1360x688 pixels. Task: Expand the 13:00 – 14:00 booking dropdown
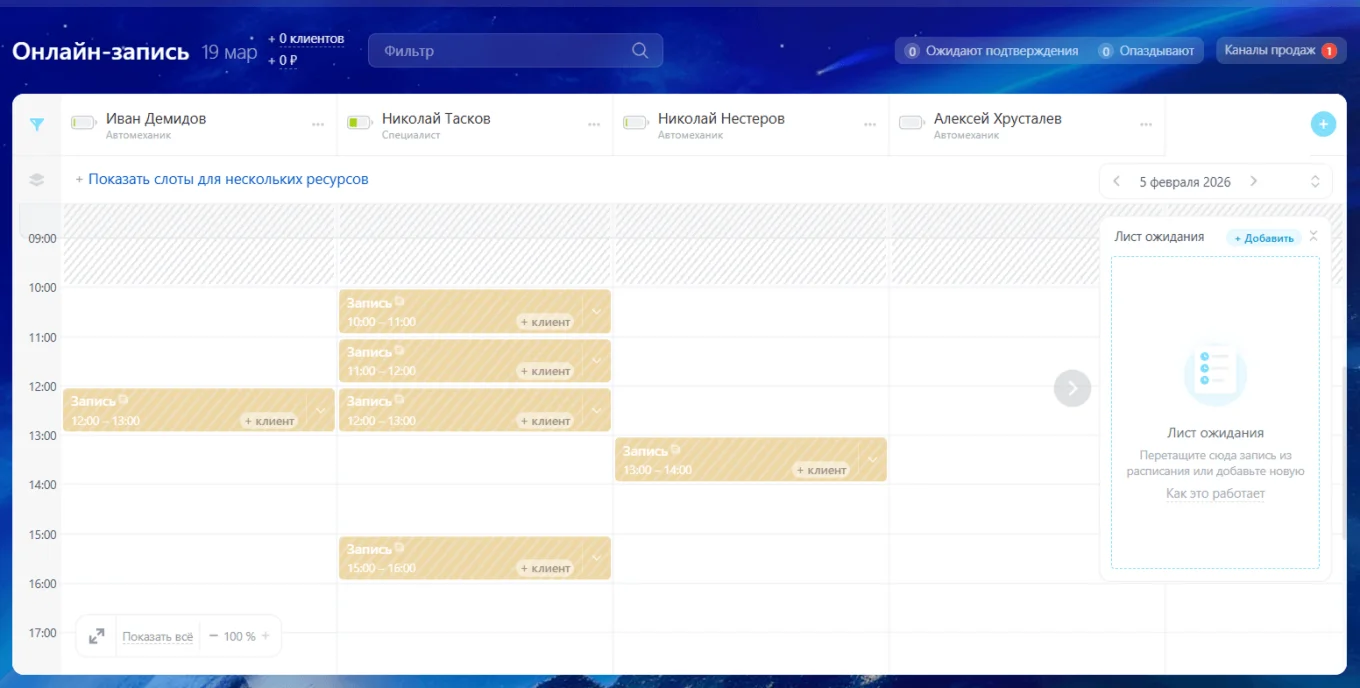(873, 459)
